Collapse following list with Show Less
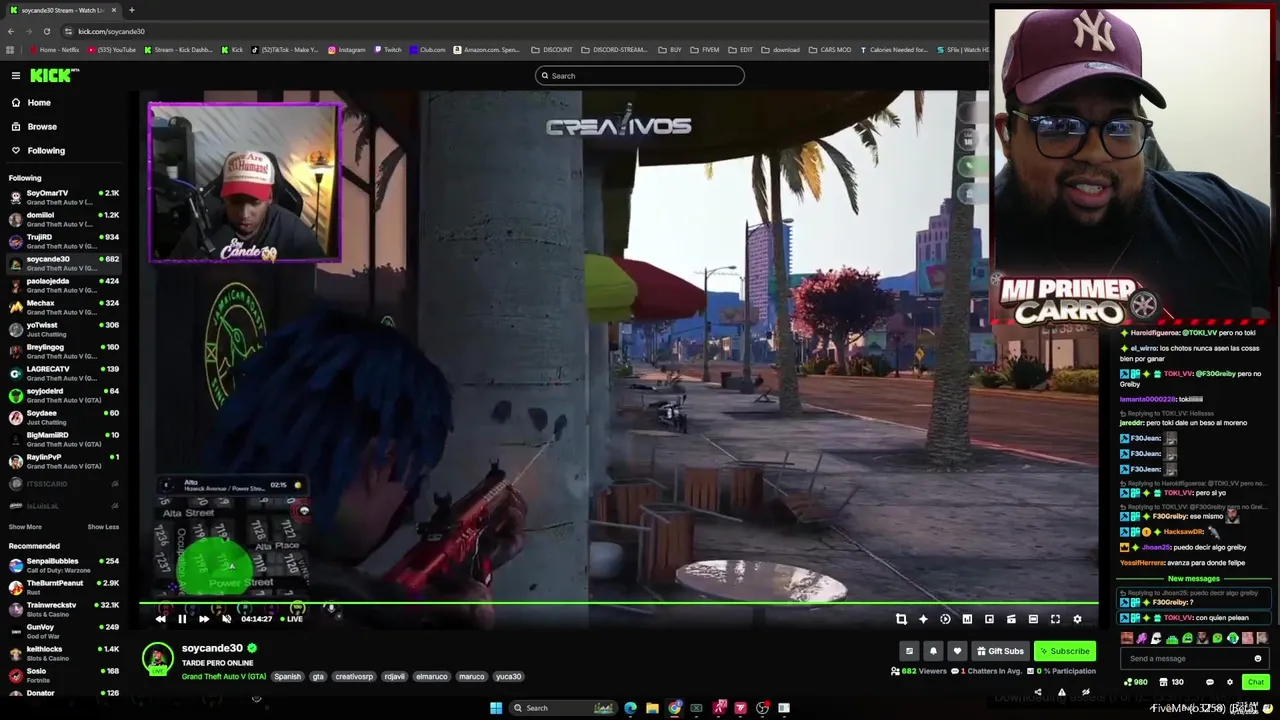The width and height of the screenshot is (1280, 720). pyautogui.click(x=103, y=527)
